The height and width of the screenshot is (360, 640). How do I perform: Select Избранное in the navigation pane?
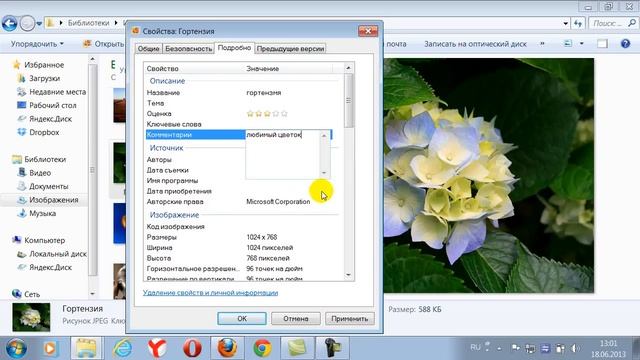39,65
